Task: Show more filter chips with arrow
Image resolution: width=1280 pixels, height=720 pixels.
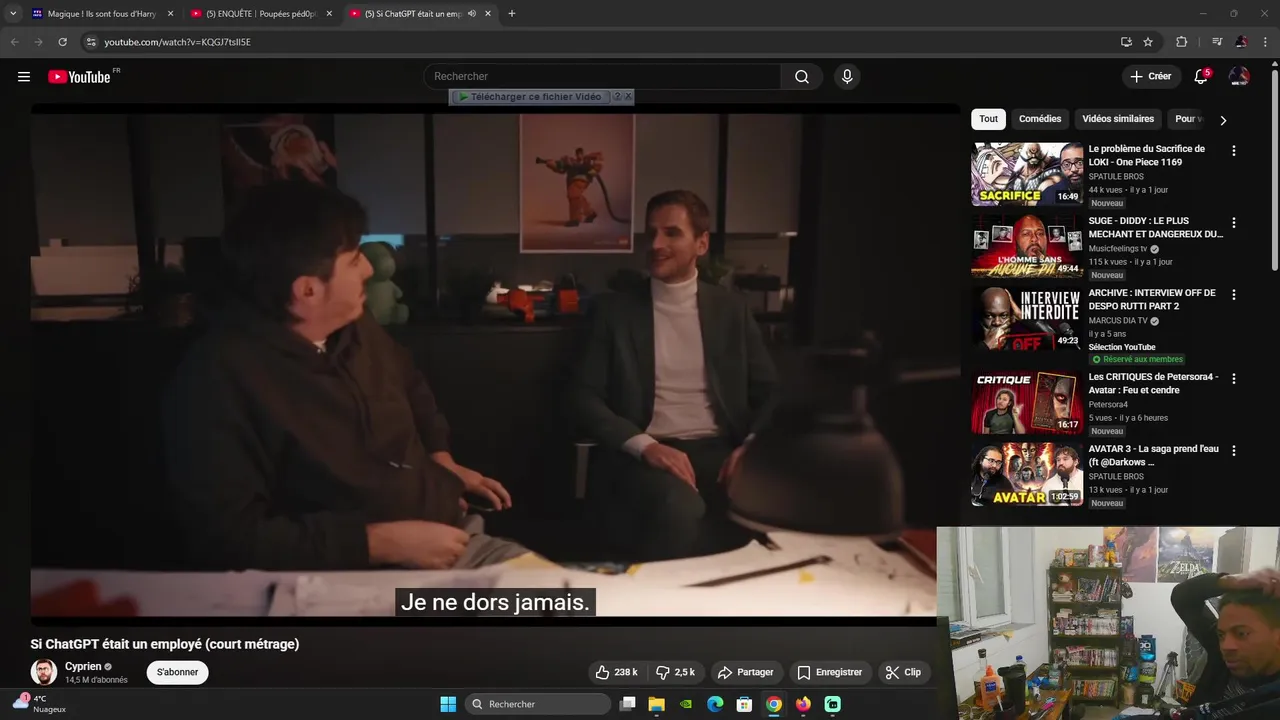Action: (x=1222, y=120)
